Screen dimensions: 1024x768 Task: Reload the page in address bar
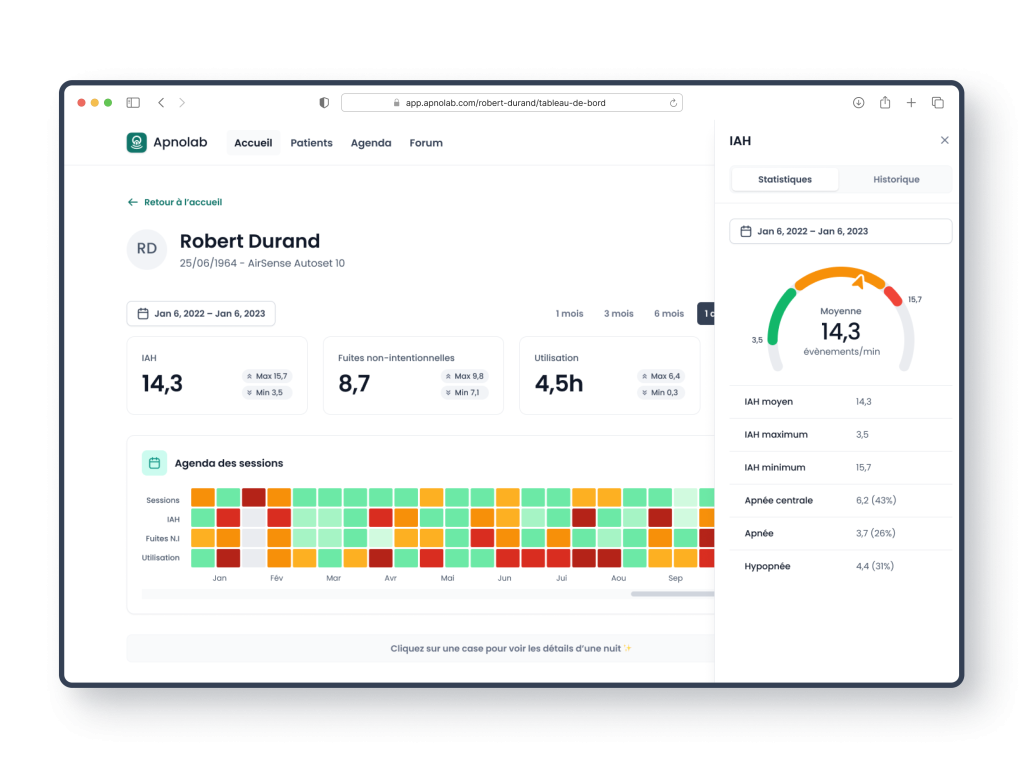673,103
